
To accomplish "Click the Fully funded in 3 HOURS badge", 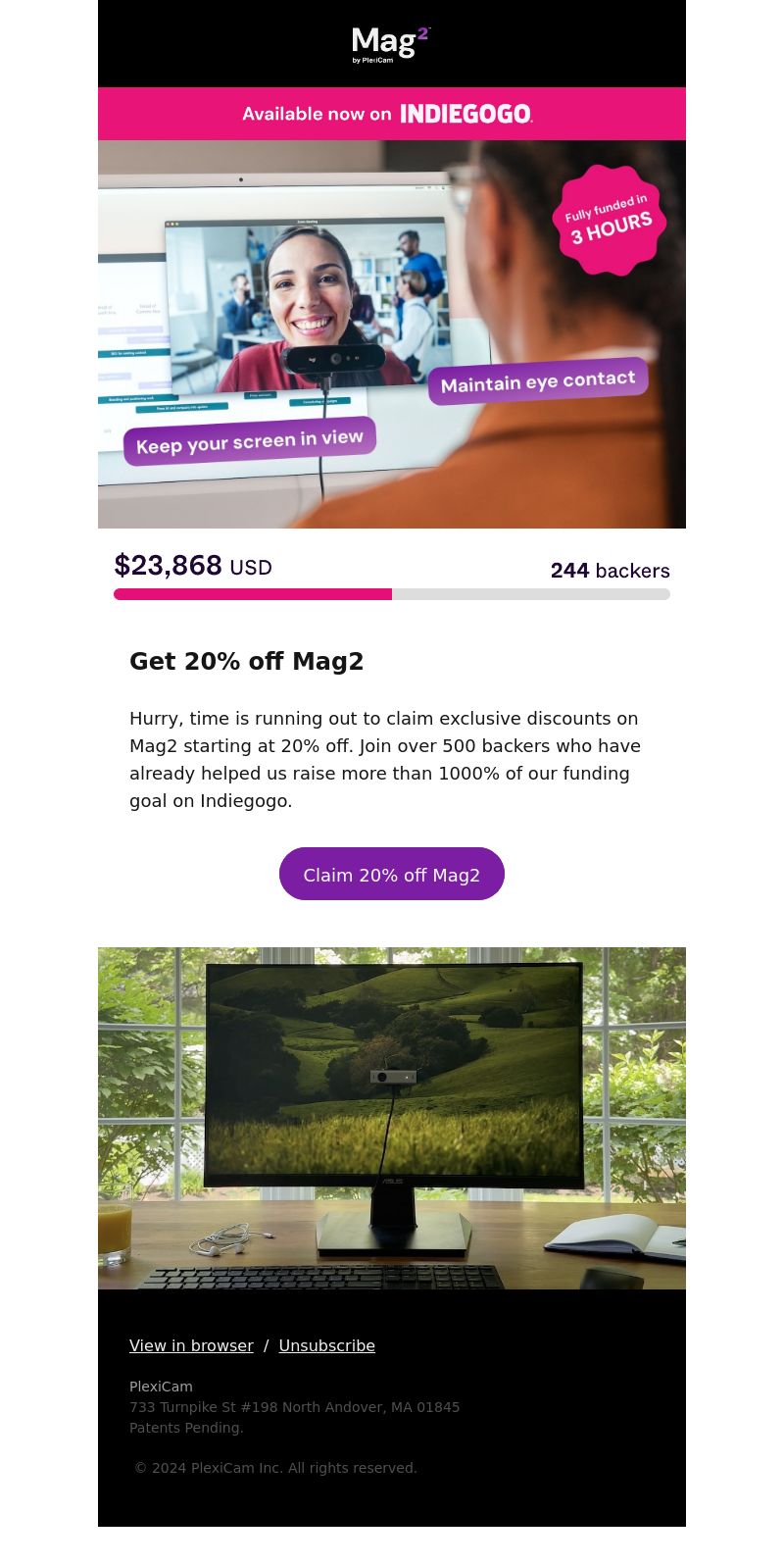I will click(609, 221).
